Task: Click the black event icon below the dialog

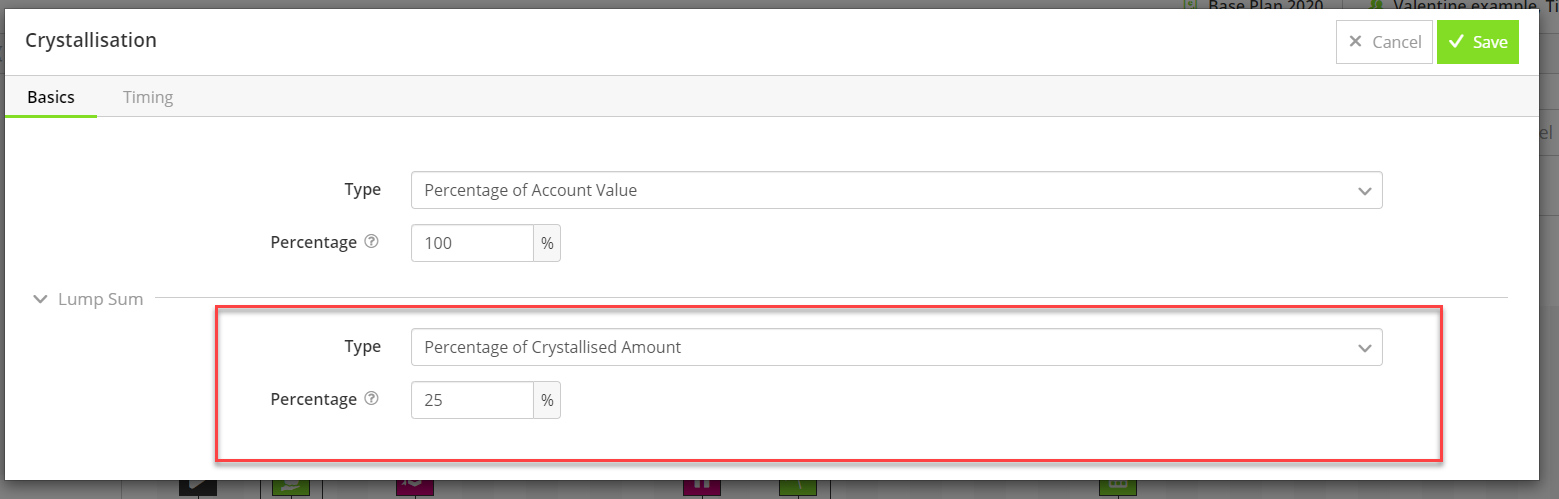Action: 198,486
